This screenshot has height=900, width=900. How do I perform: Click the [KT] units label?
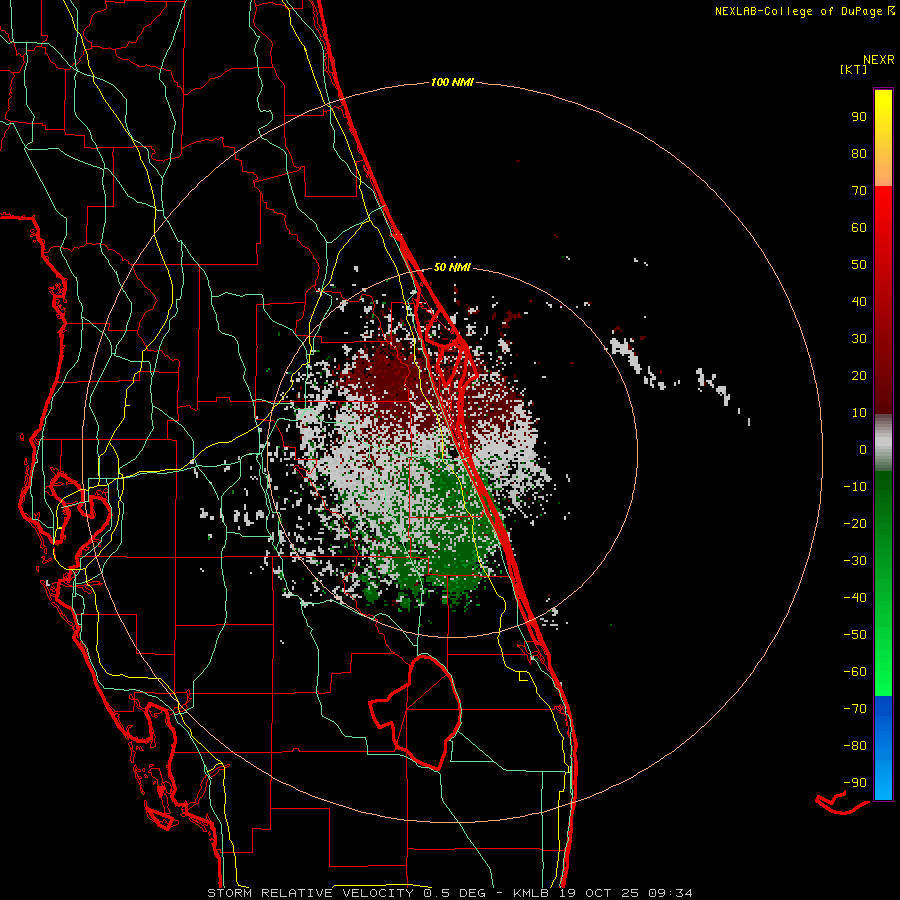pos(853,69)
